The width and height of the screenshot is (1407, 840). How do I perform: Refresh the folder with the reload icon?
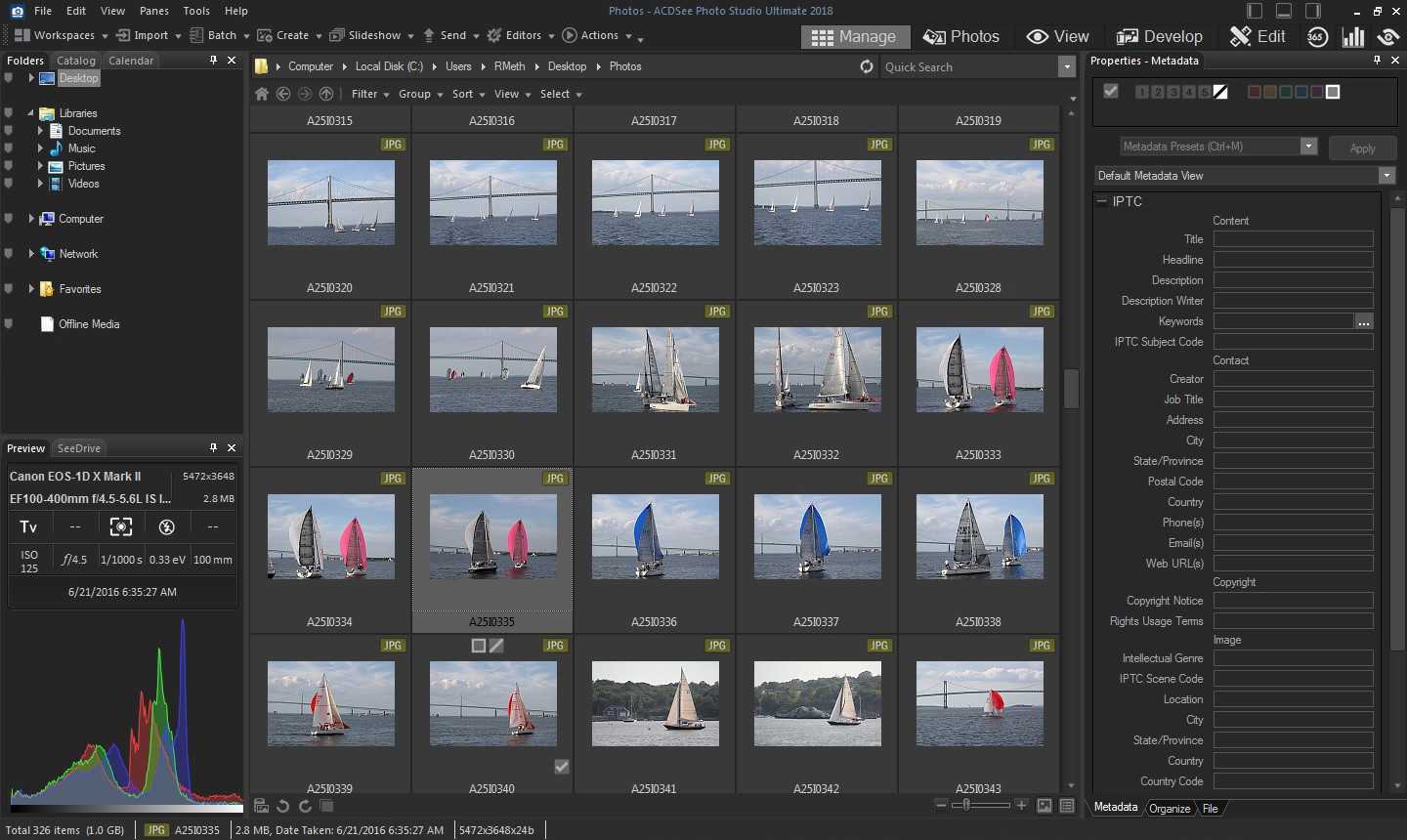tap(866, 66)
